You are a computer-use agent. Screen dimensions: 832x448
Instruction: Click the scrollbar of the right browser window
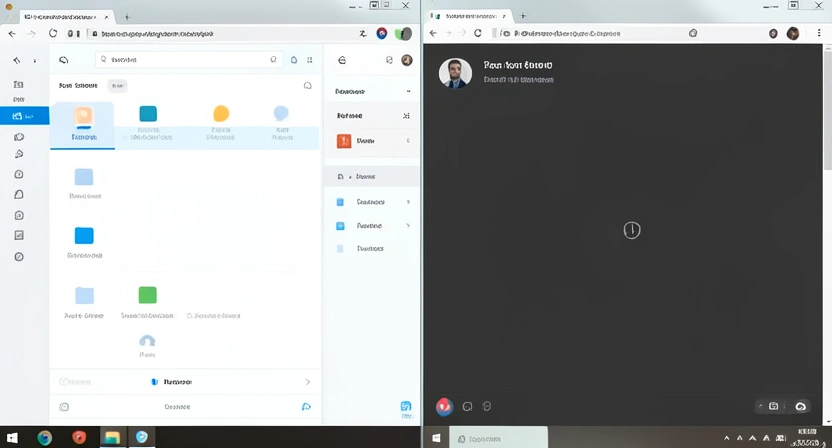827,108
